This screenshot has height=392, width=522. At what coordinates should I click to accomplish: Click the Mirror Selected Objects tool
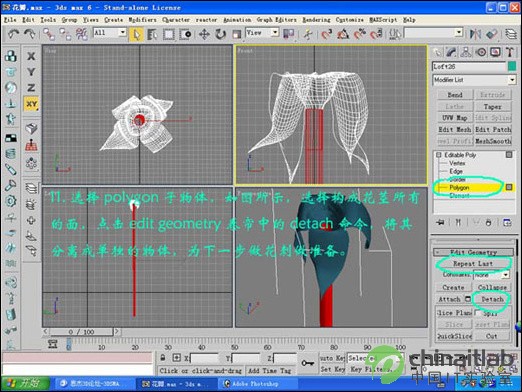pyautogui.click(x=475, y=34)
